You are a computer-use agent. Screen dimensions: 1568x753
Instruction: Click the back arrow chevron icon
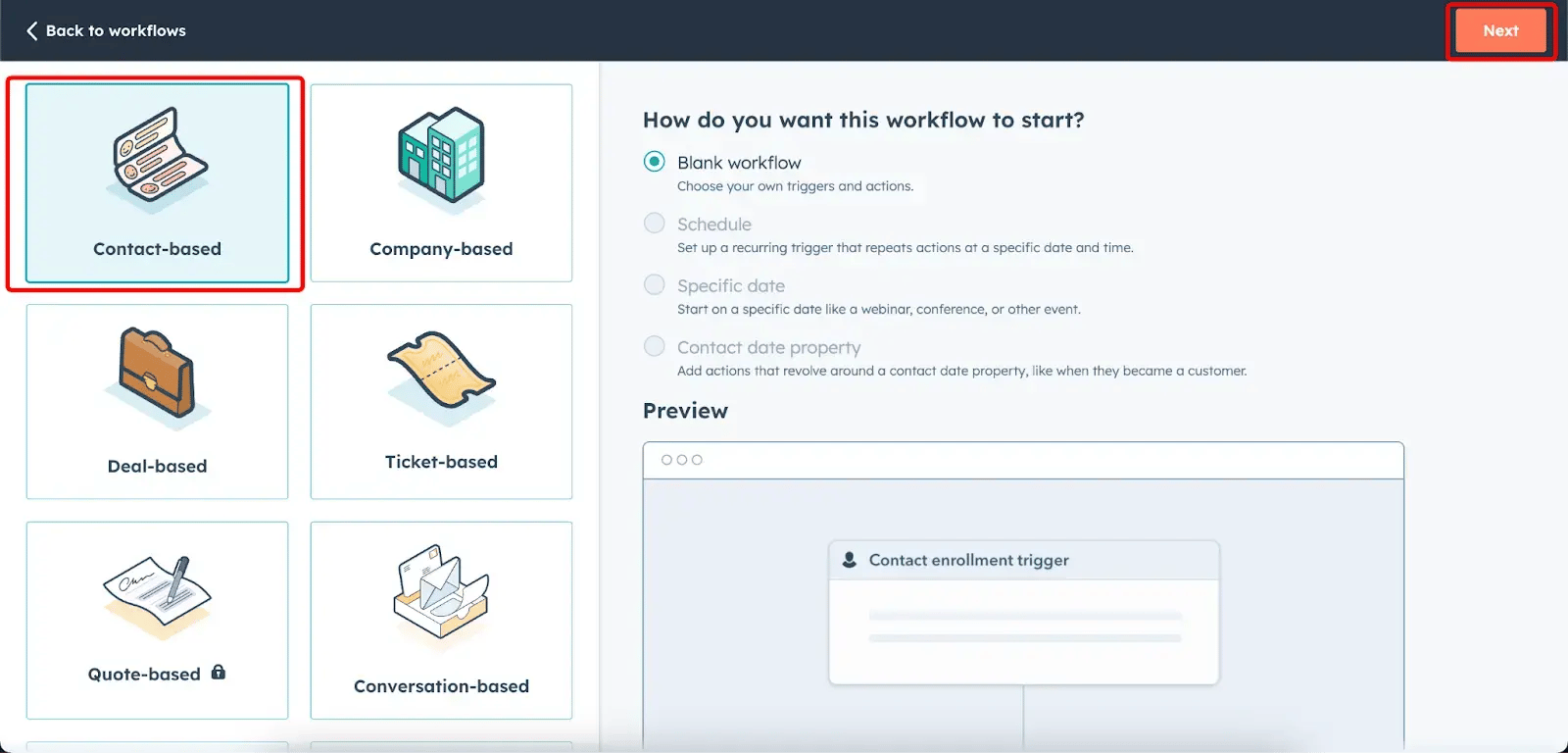32,30
